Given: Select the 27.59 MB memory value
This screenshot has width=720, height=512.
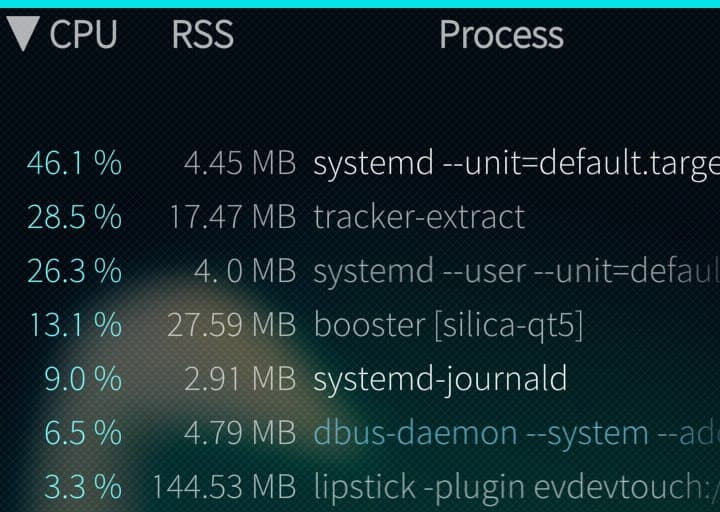Looking at the screenshot, I should [x=232, y=325].
